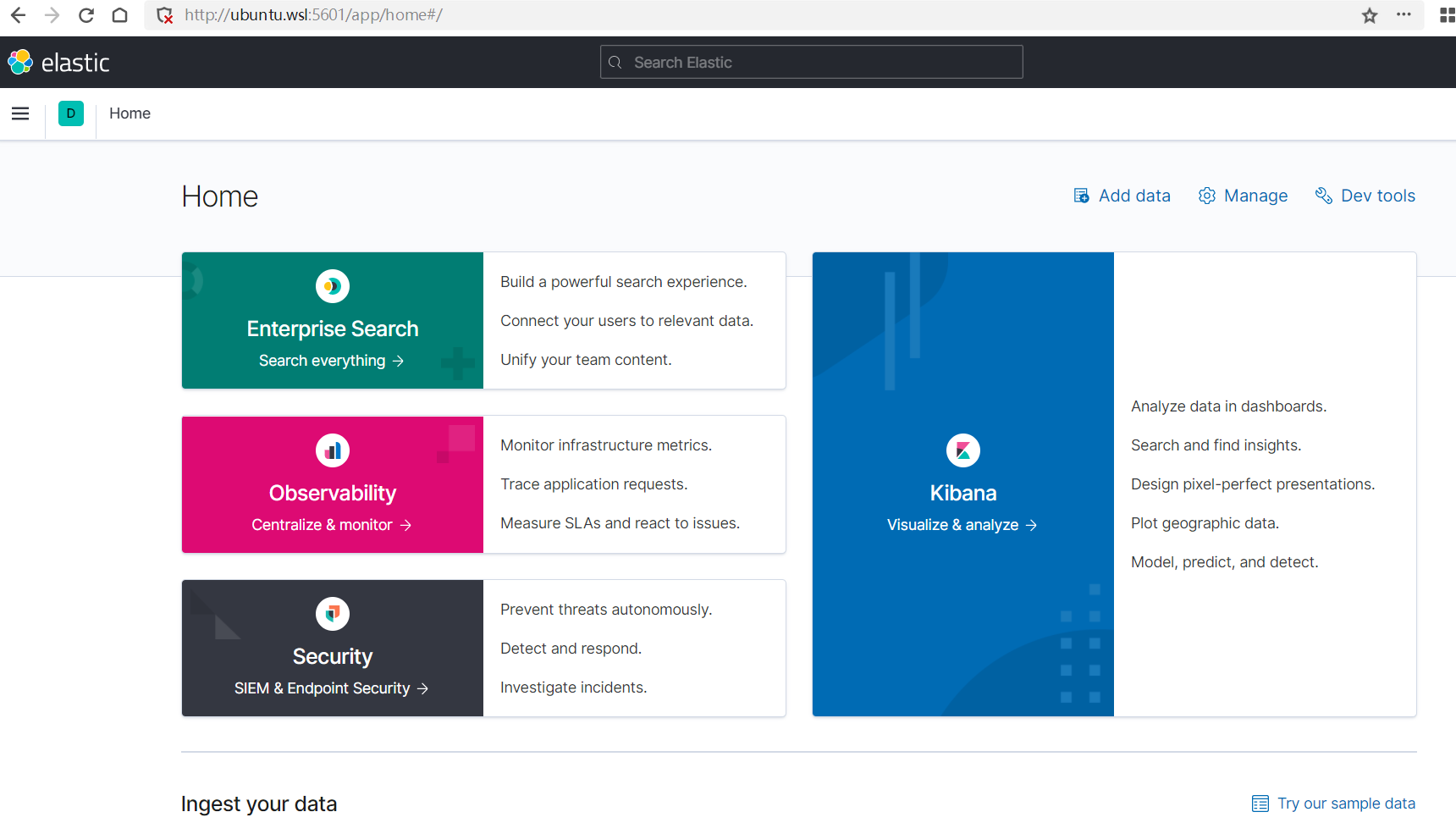Click 'Model, predict, and detect.'
This screenshot has width=1456, height=823.
point(1224,562)
